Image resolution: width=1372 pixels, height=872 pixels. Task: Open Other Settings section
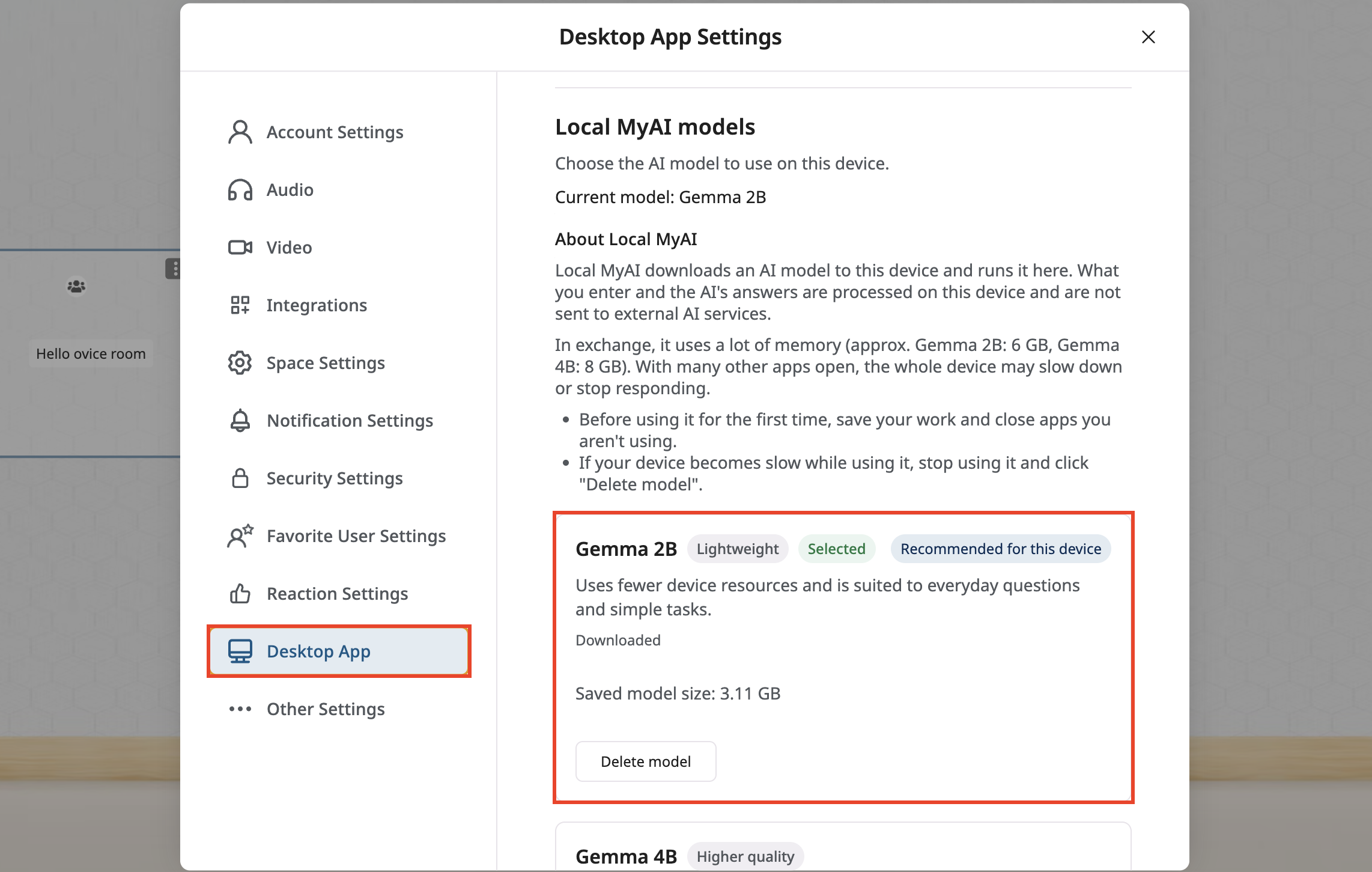pos(339,709)
